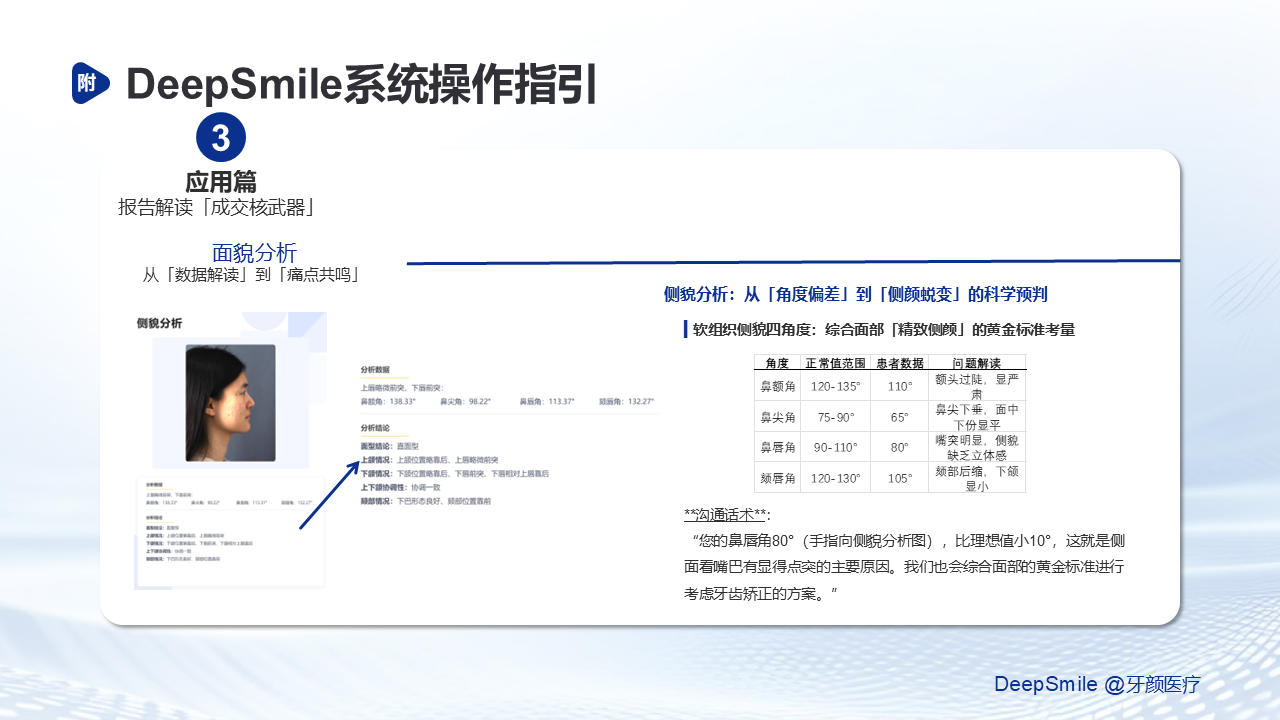Click the numbered circle 3 icon
The height and width of the screenshot is (720, 1280).
coord(221,138)
